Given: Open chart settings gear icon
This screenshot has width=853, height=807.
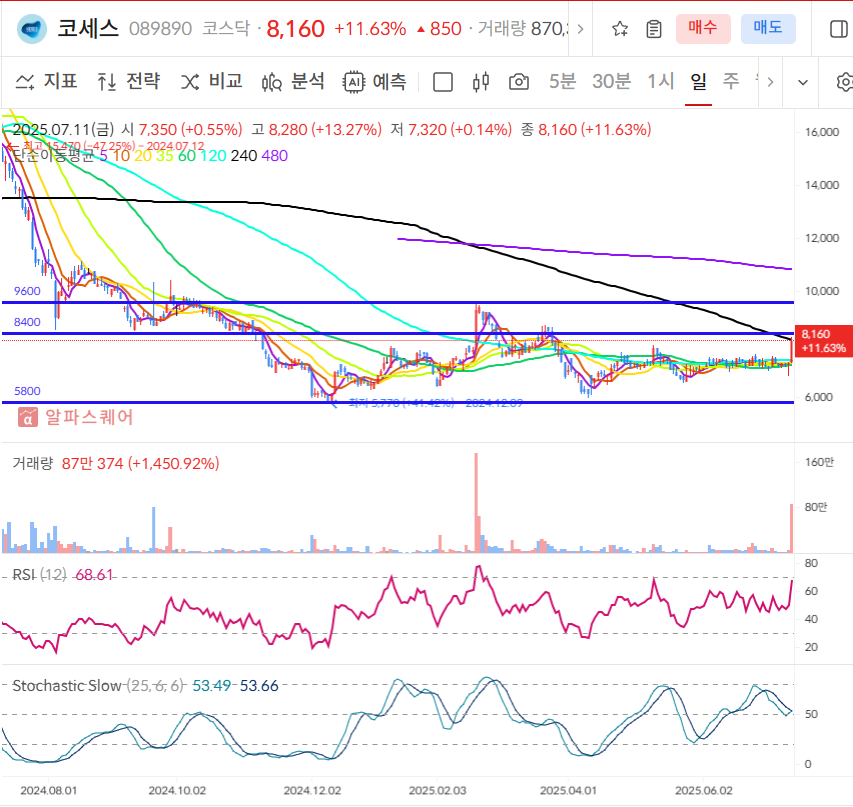Looking at the screenshot, I should [844, 82].
